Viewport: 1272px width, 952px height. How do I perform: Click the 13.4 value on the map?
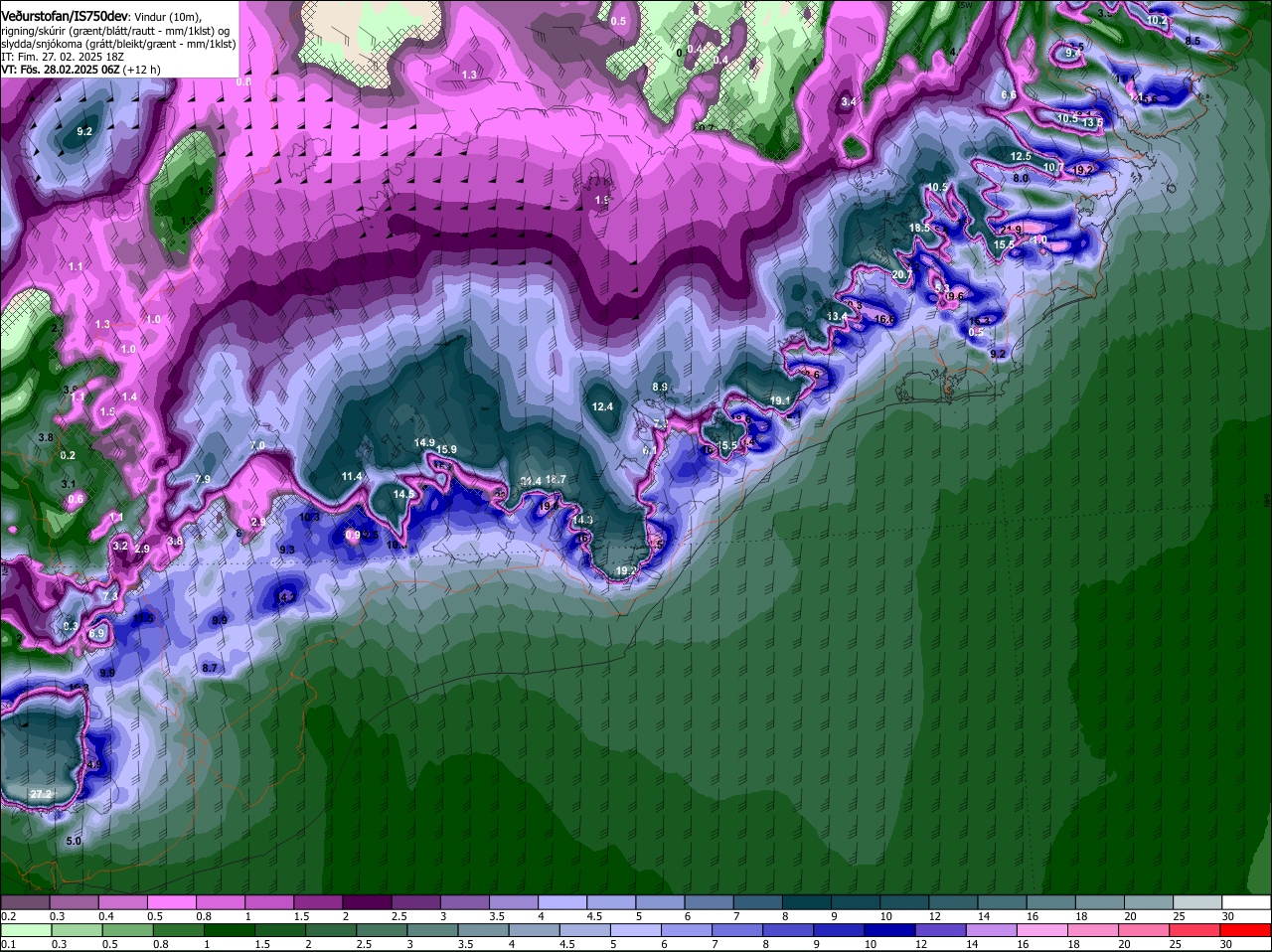tap(838, 316)
